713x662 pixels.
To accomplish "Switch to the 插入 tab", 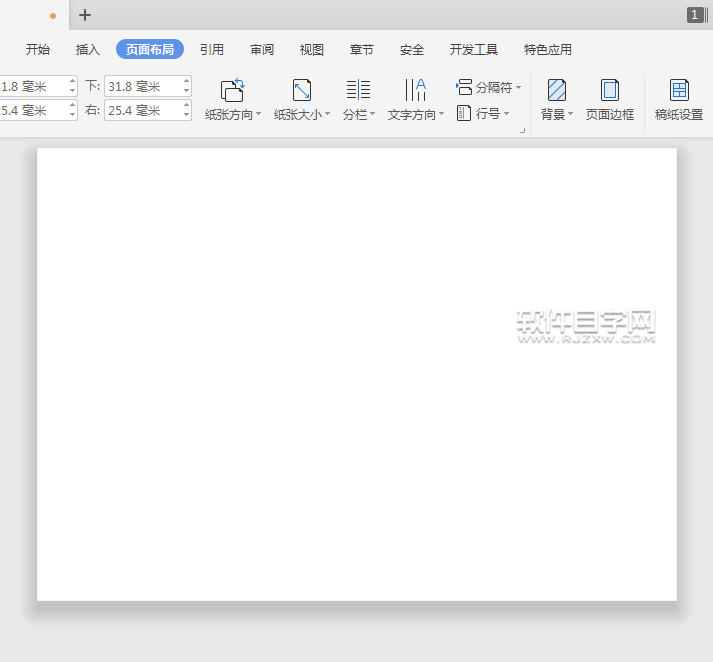I will point(88,49).
